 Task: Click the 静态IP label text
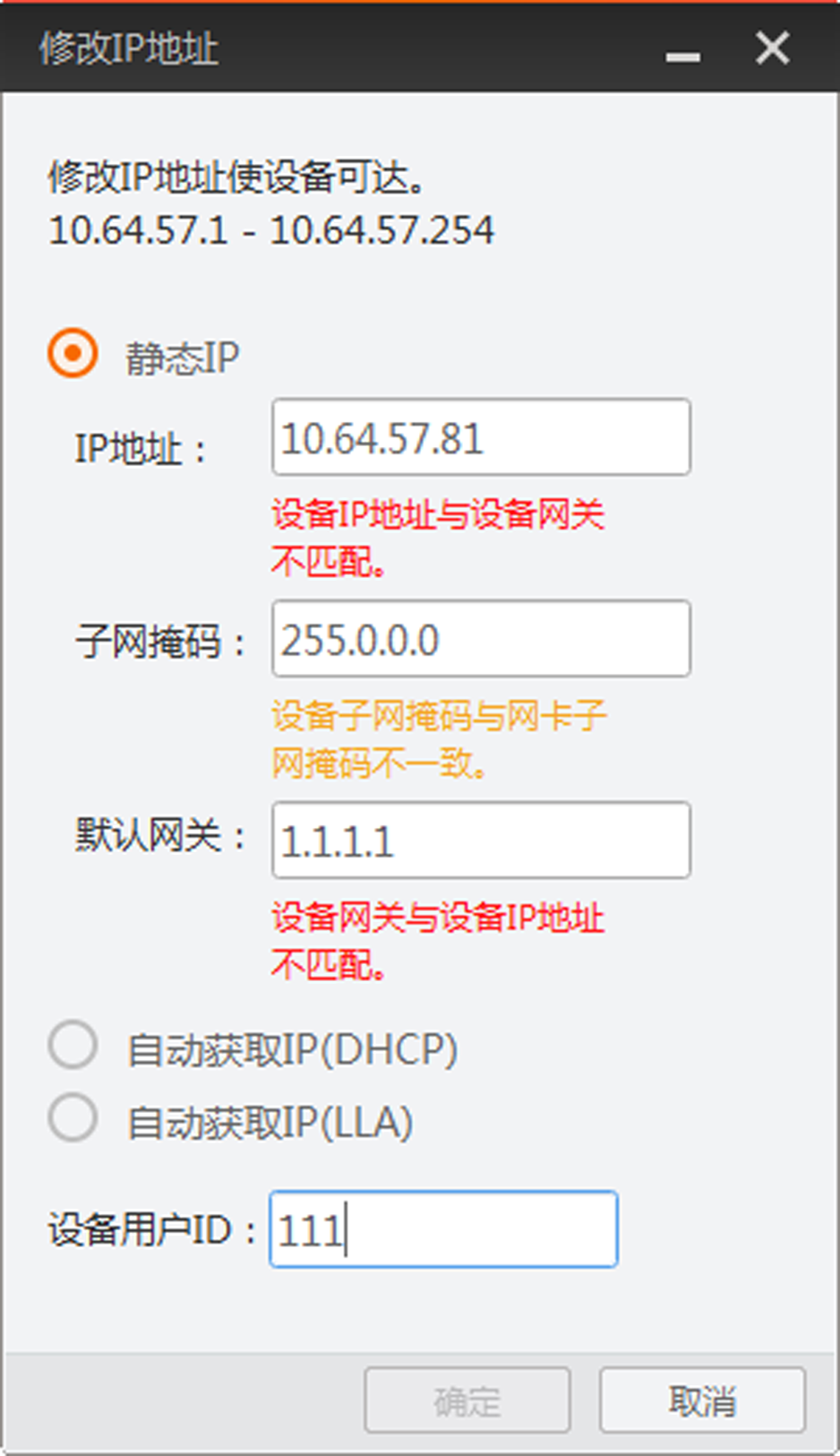tap(182, 358)
